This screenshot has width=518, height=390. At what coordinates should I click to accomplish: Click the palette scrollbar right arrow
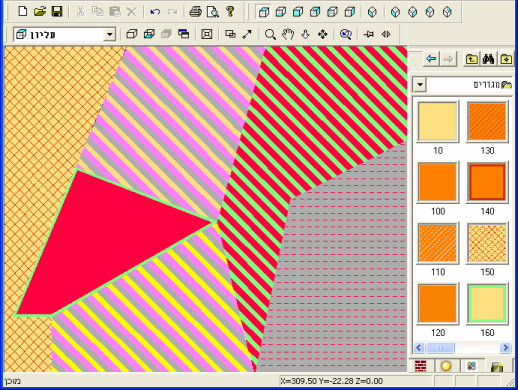[x=506, y=348]
